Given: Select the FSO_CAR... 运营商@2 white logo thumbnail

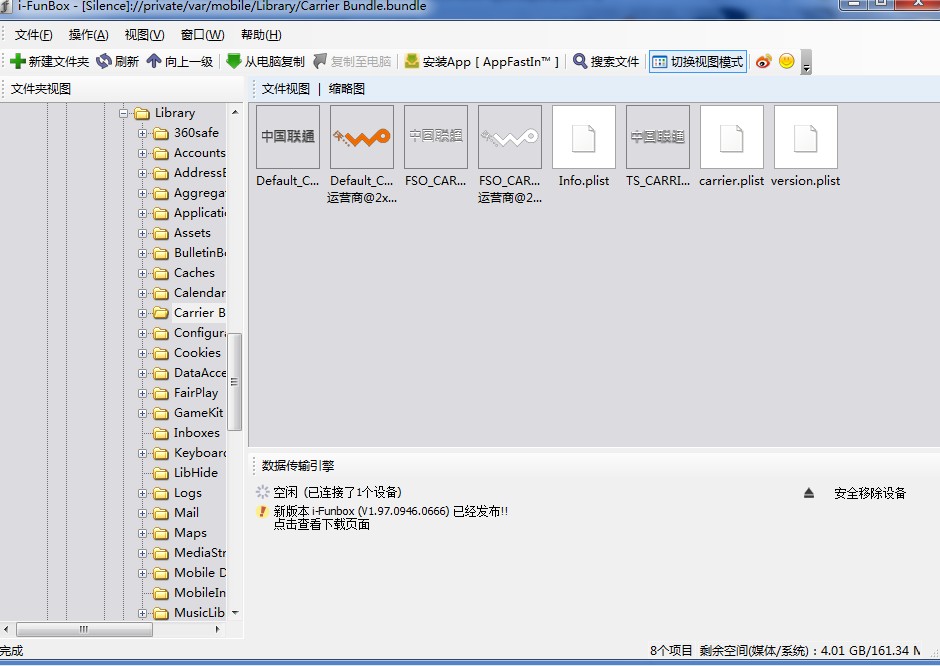Looking at the screenshot, I should [510, 137].
